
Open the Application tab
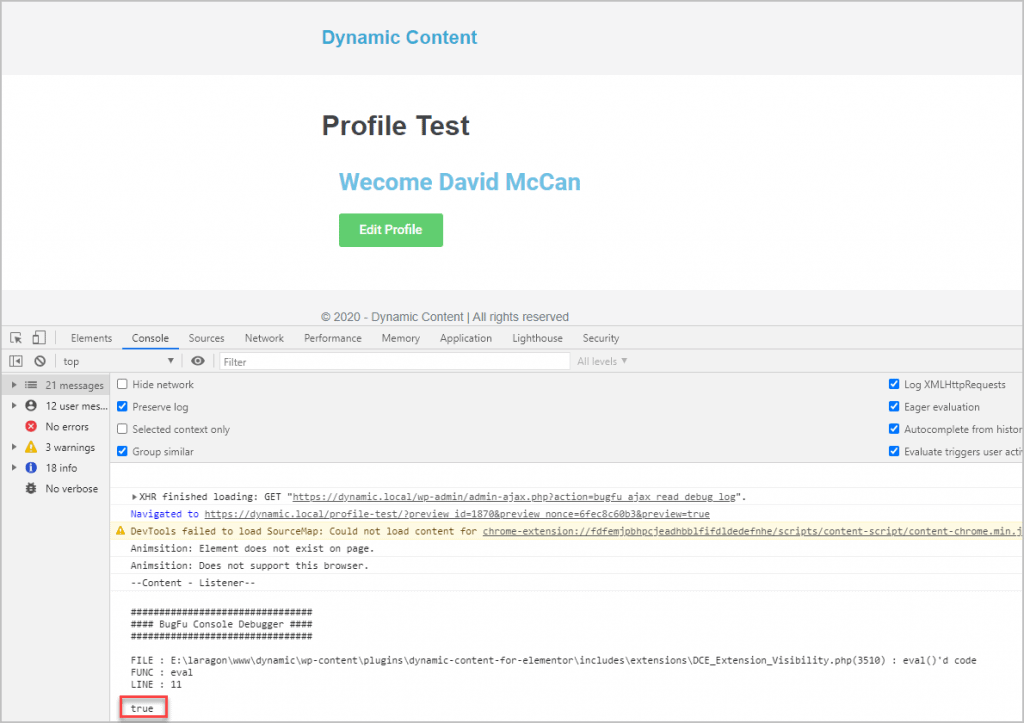tap(466, 338)
